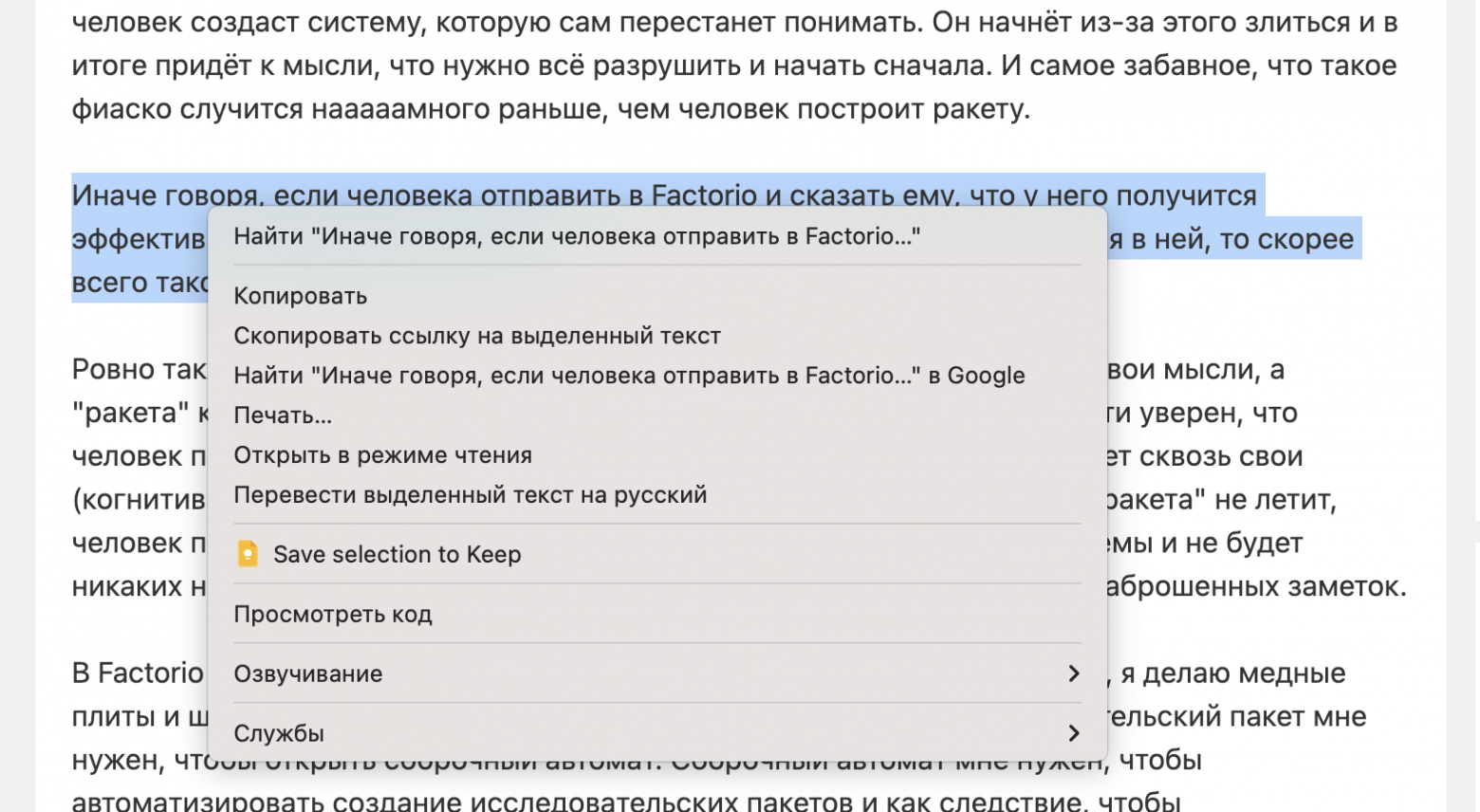This screenshot has width=1480, height=812.
Task: Expand the Службы submenu chevron
Action: [x=1073, y=733]
